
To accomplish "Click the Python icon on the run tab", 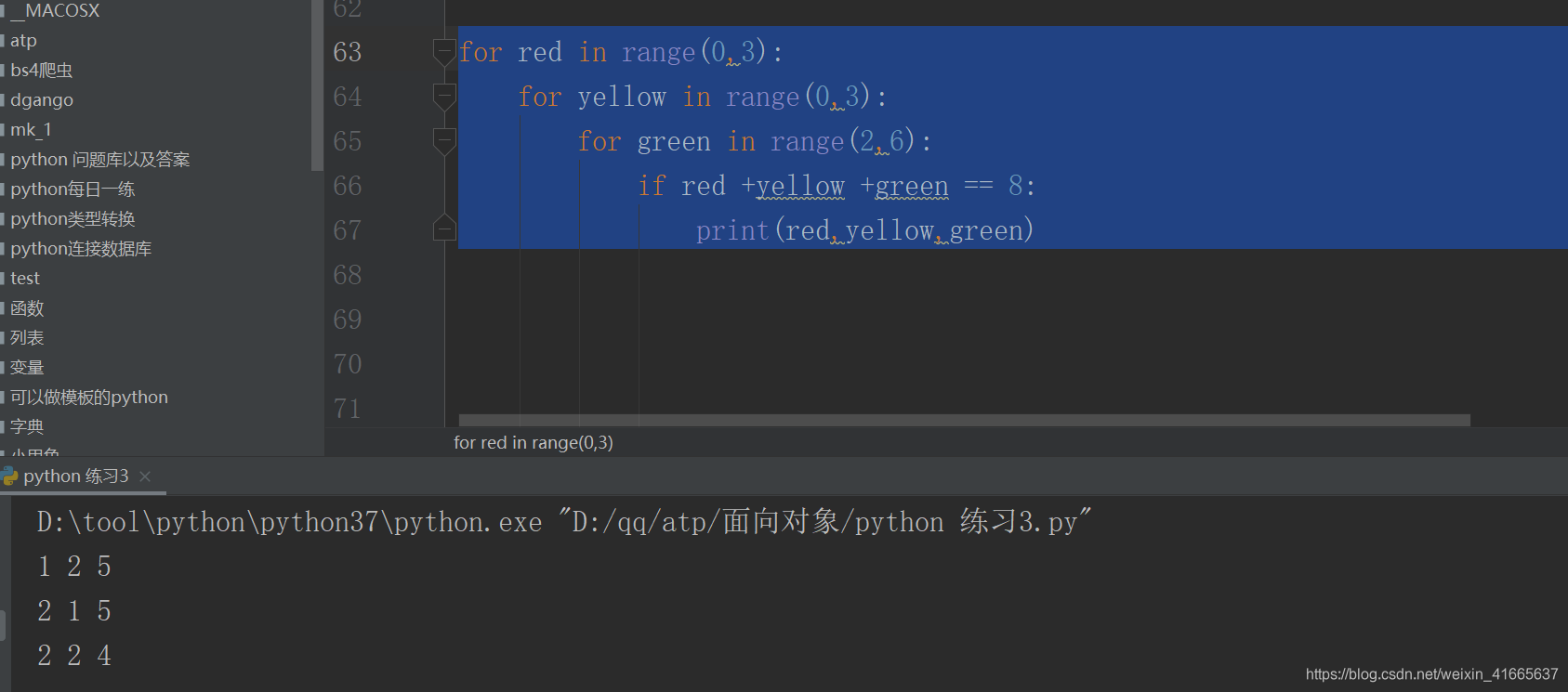I will pos(10,477).
